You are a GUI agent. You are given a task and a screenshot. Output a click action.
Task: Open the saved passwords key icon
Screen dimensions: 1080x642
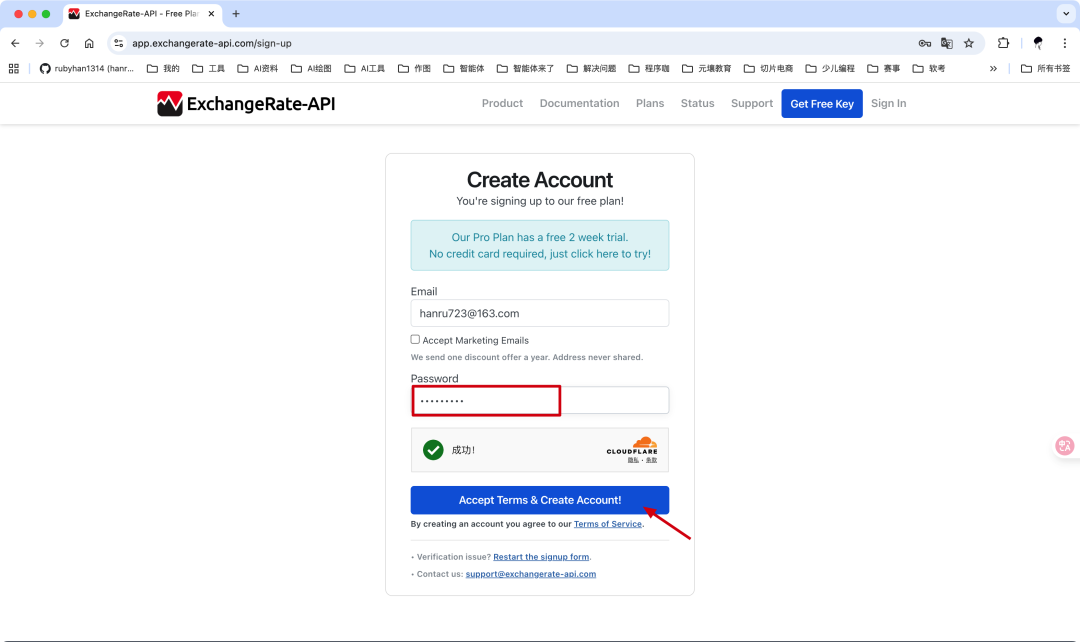click(x=924, y=43)
